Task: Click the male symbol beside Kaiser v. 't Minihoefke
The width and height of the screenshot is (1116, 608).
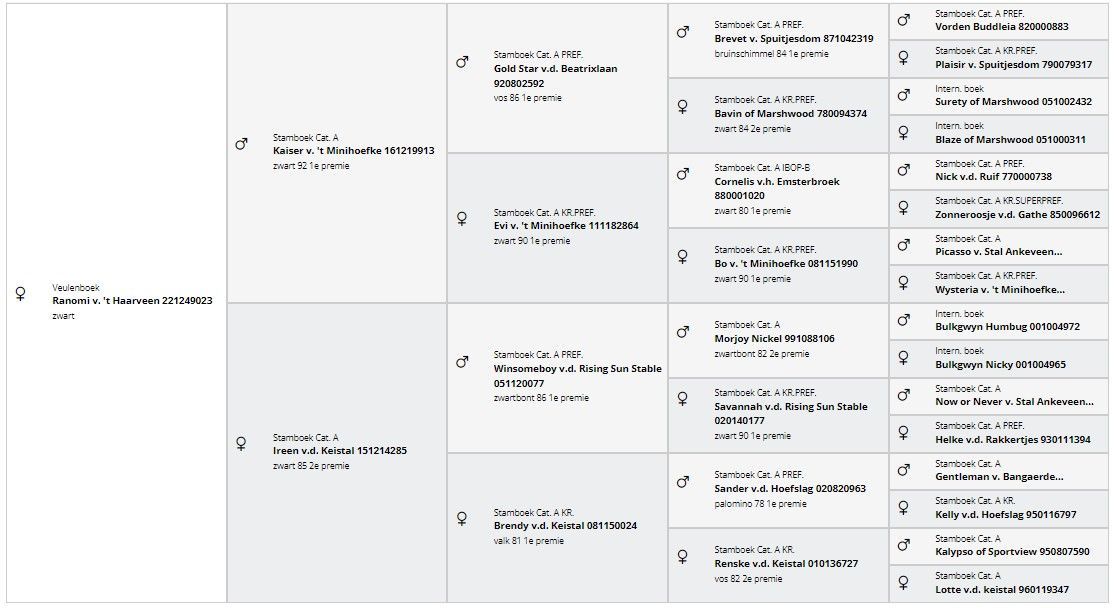Action: pyautogui.click(x=241, y=145)
